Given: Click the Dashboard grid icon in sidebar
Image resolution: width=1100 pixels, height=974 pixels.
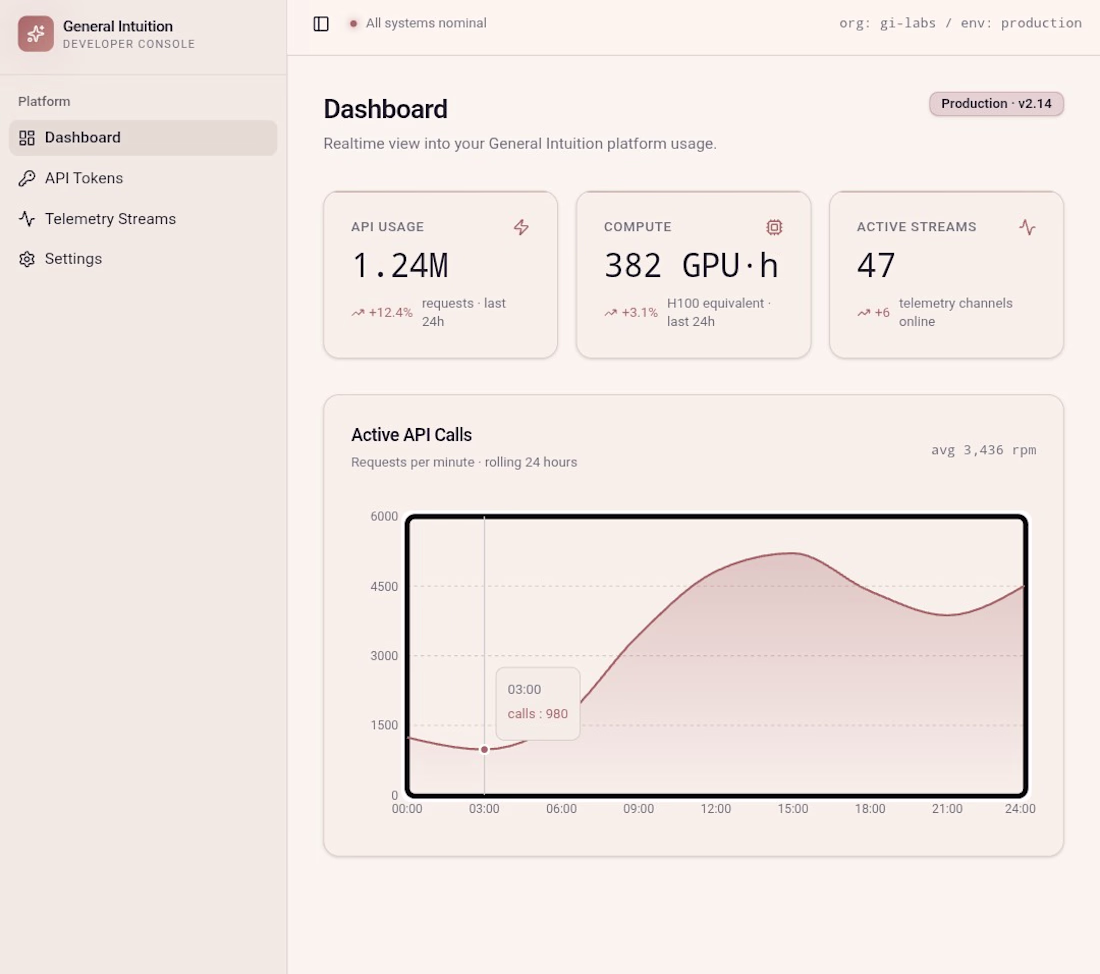Looking at the screenshot, I should pyautogui.click(x=27, y=138).
